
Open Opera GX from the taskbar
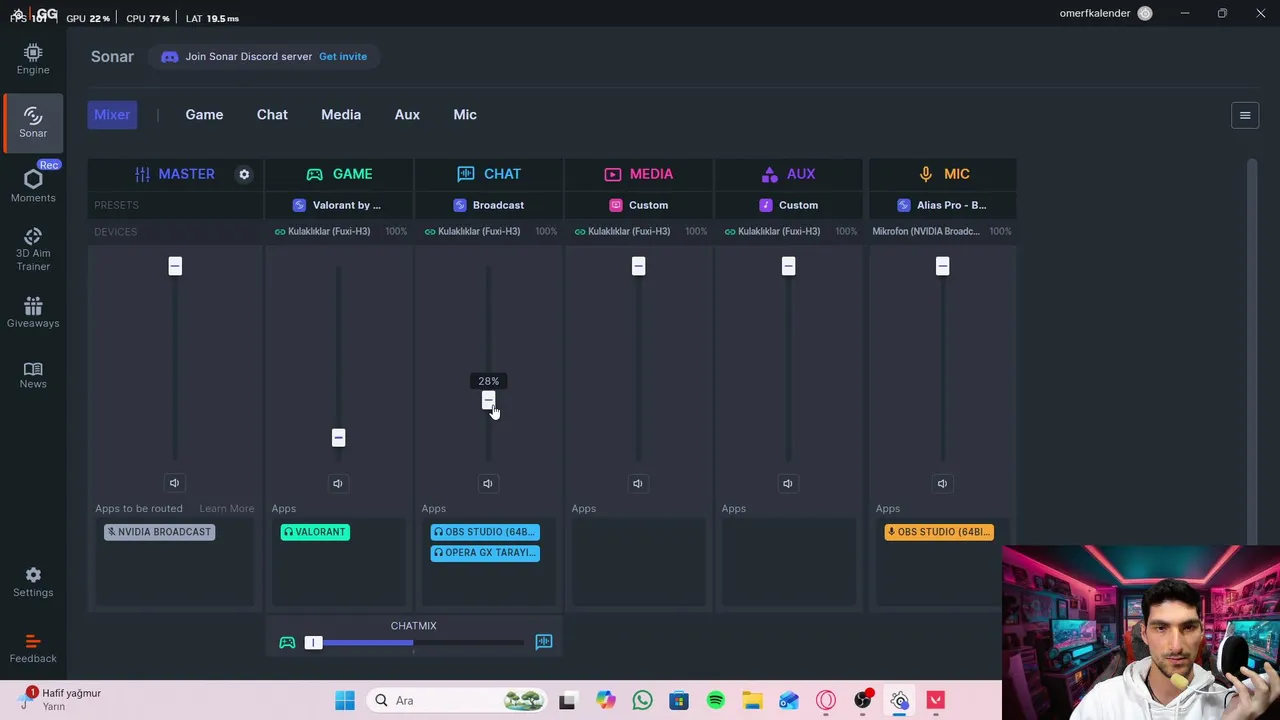point(826,701)
